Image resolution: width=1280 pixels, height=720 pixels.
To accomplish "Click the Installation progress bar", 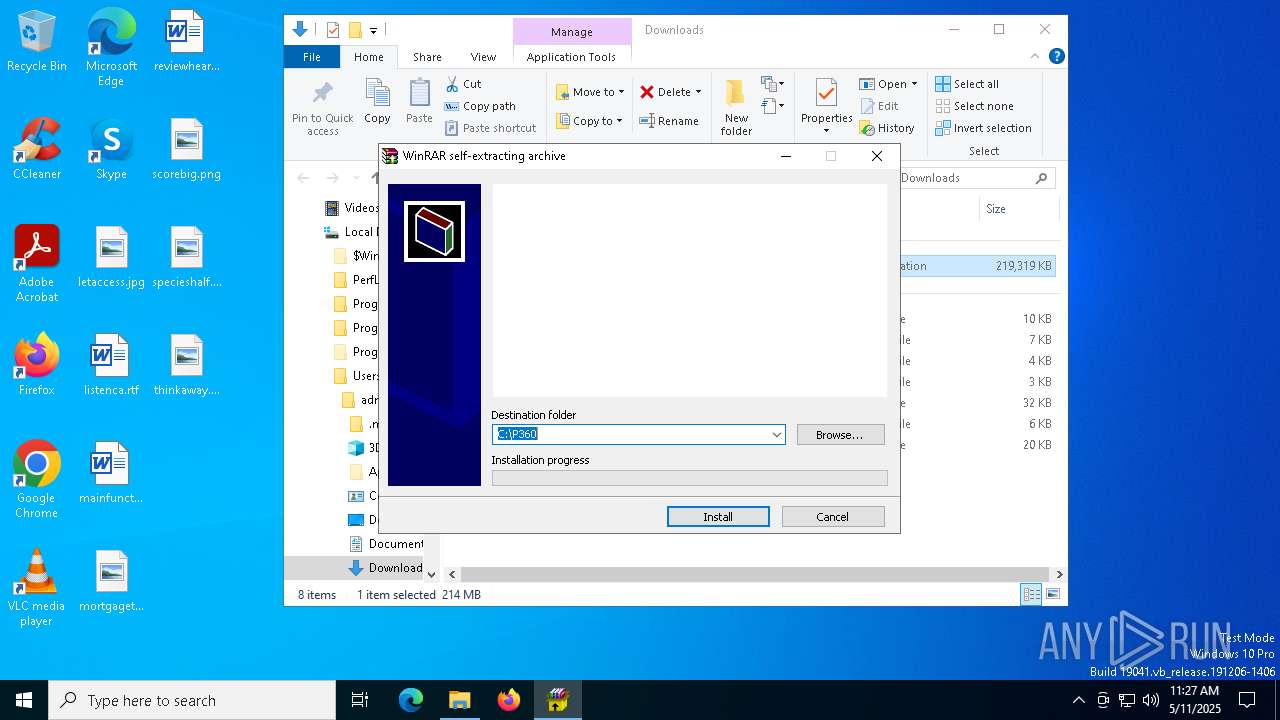I will click(689, 478).
